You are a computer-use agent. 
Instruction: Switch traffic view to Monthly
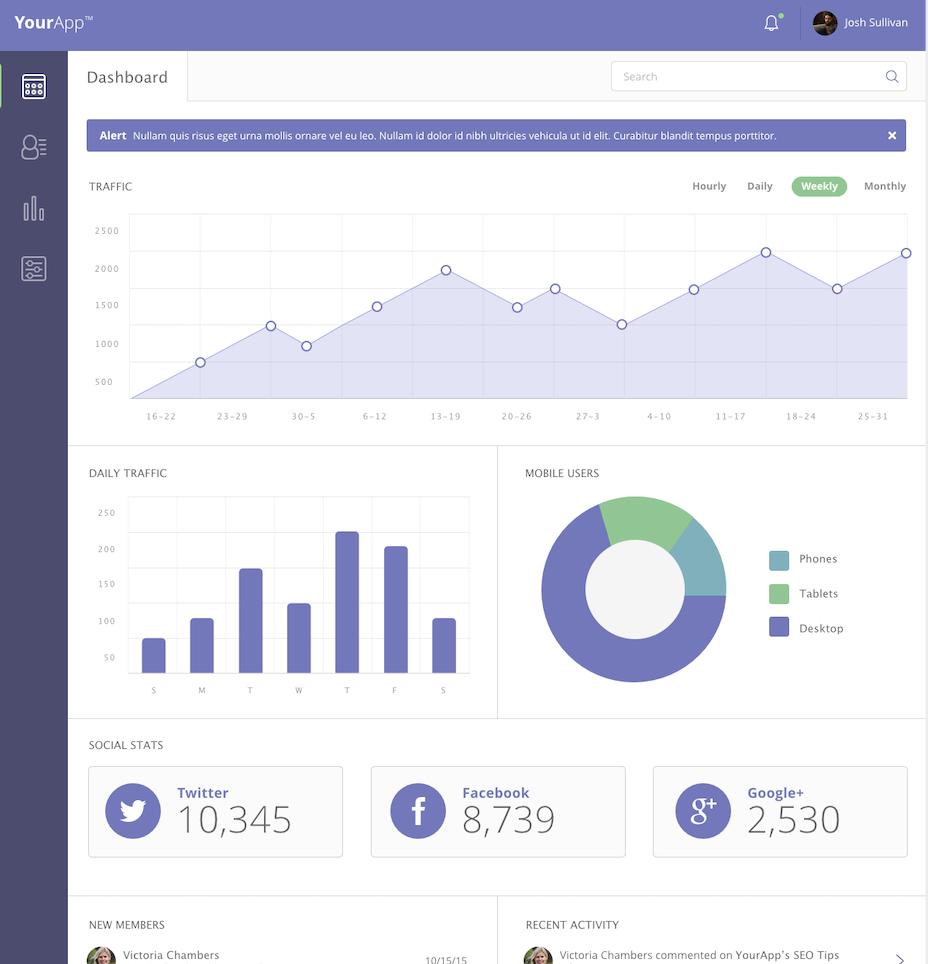[884, 186]
